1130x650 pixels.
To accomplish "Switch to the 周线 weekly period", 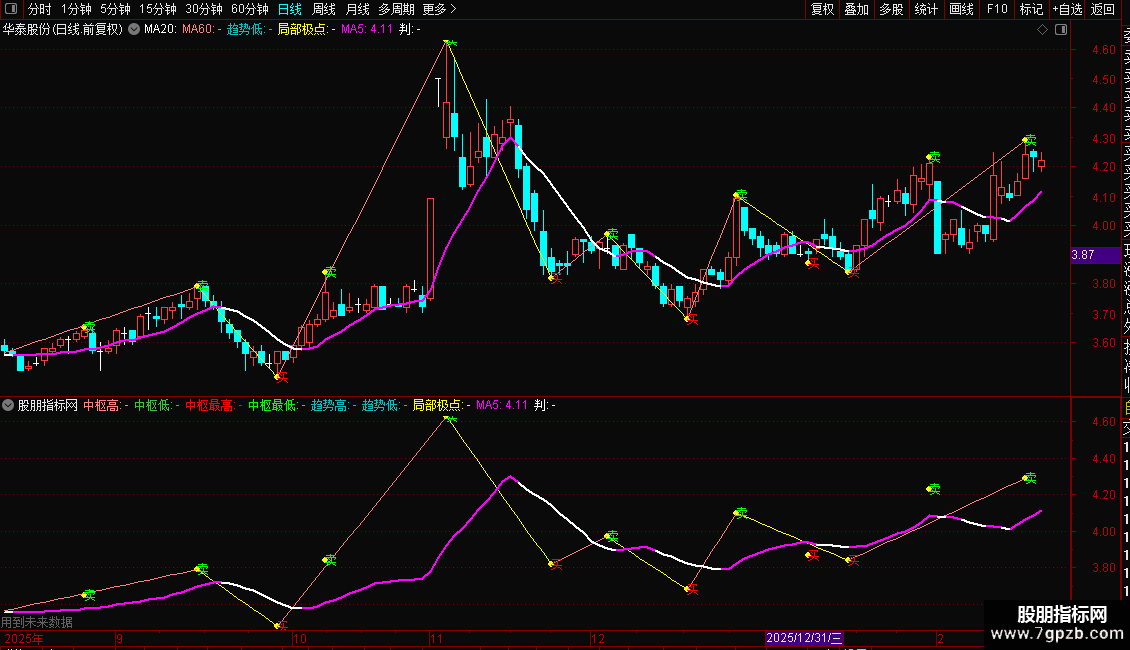I will click(x=324, y=9).
